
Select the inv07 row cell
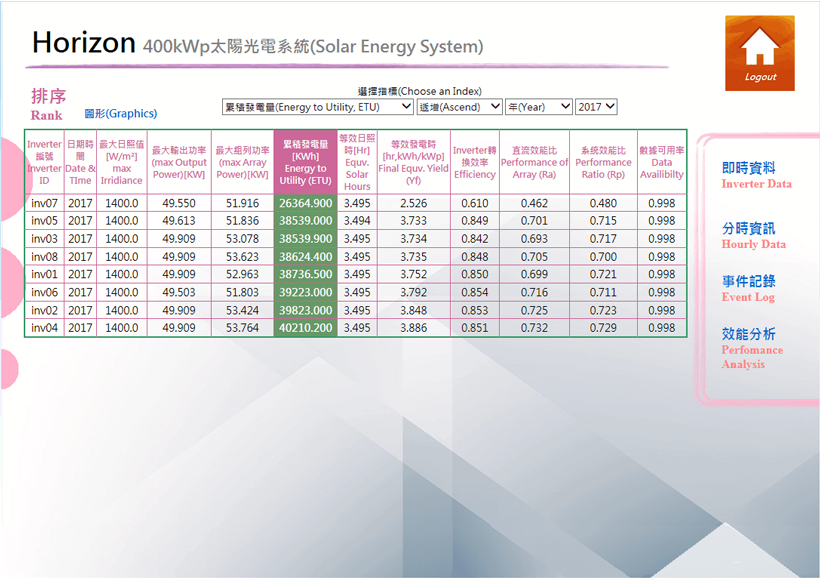(x=44, y=203)
